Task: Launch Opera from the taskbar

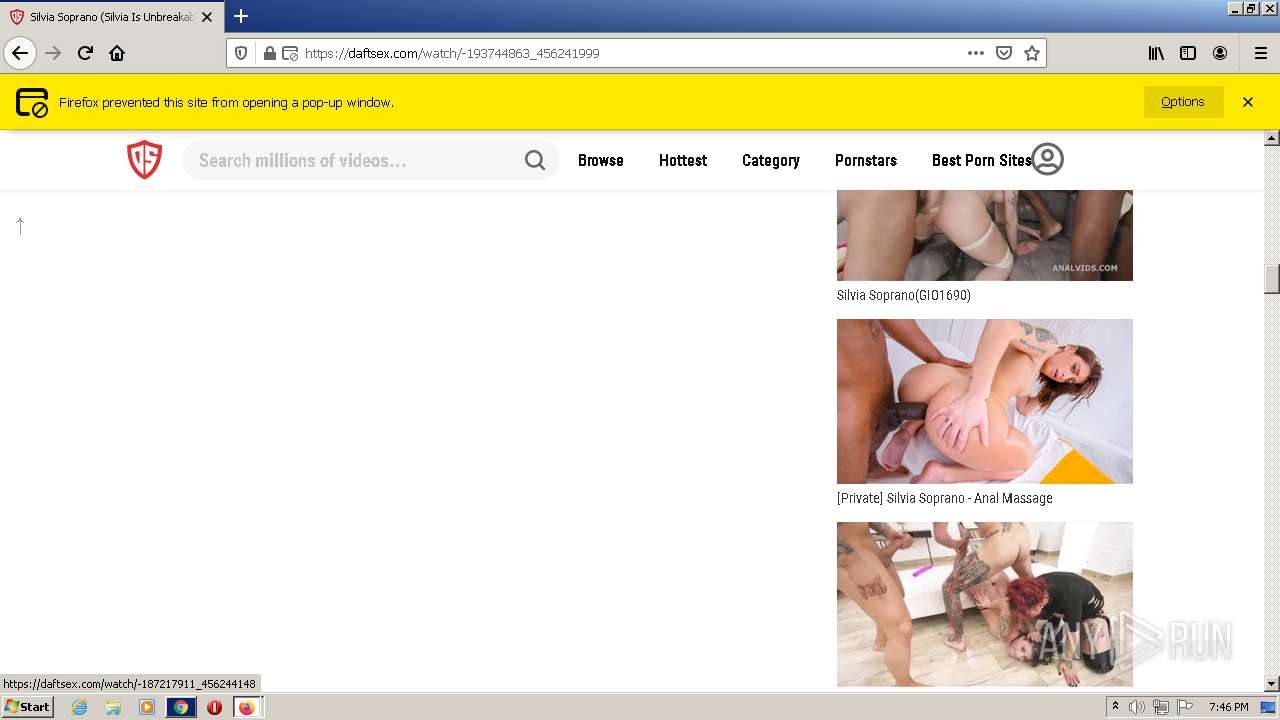Action: click(214, 707)
